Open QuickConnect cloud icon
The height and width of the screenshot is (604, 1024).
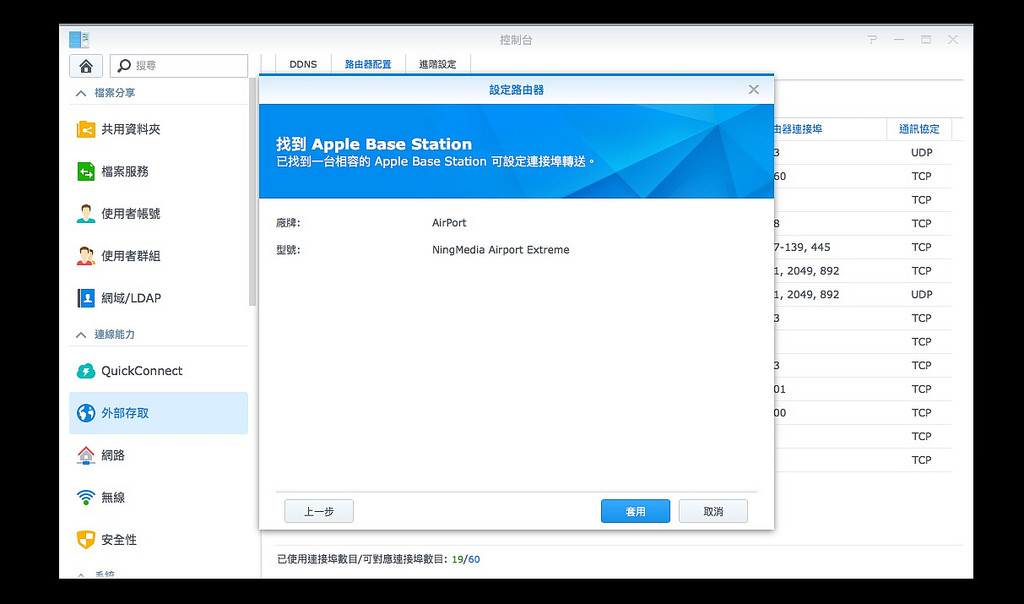click(x=86, y=371)
